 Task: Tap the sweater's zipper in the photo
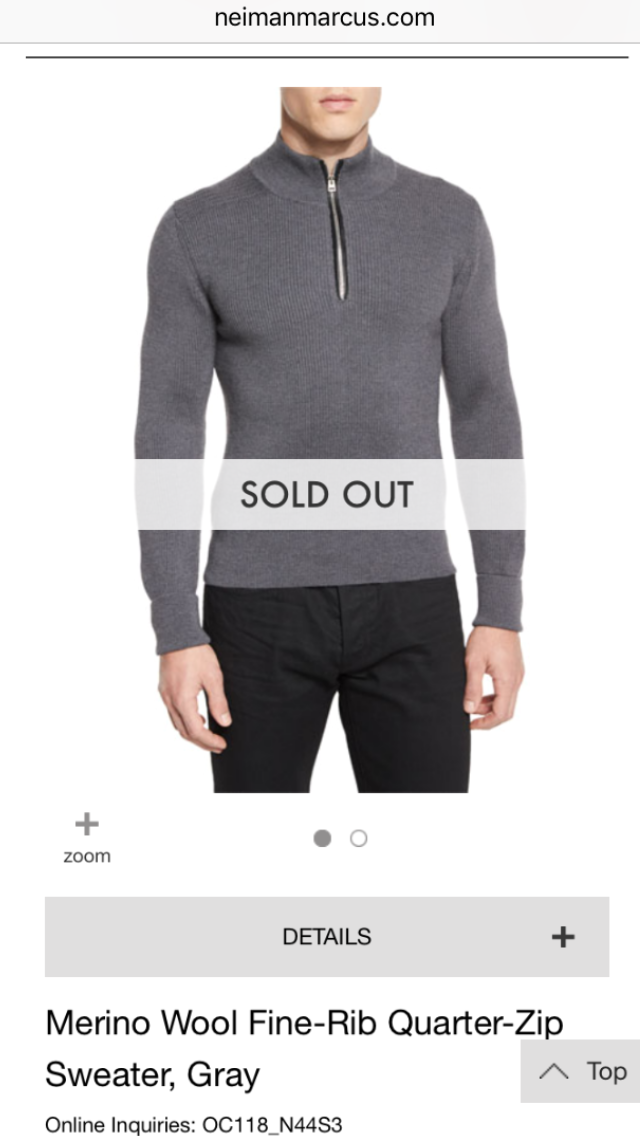[x=336, y=230]
